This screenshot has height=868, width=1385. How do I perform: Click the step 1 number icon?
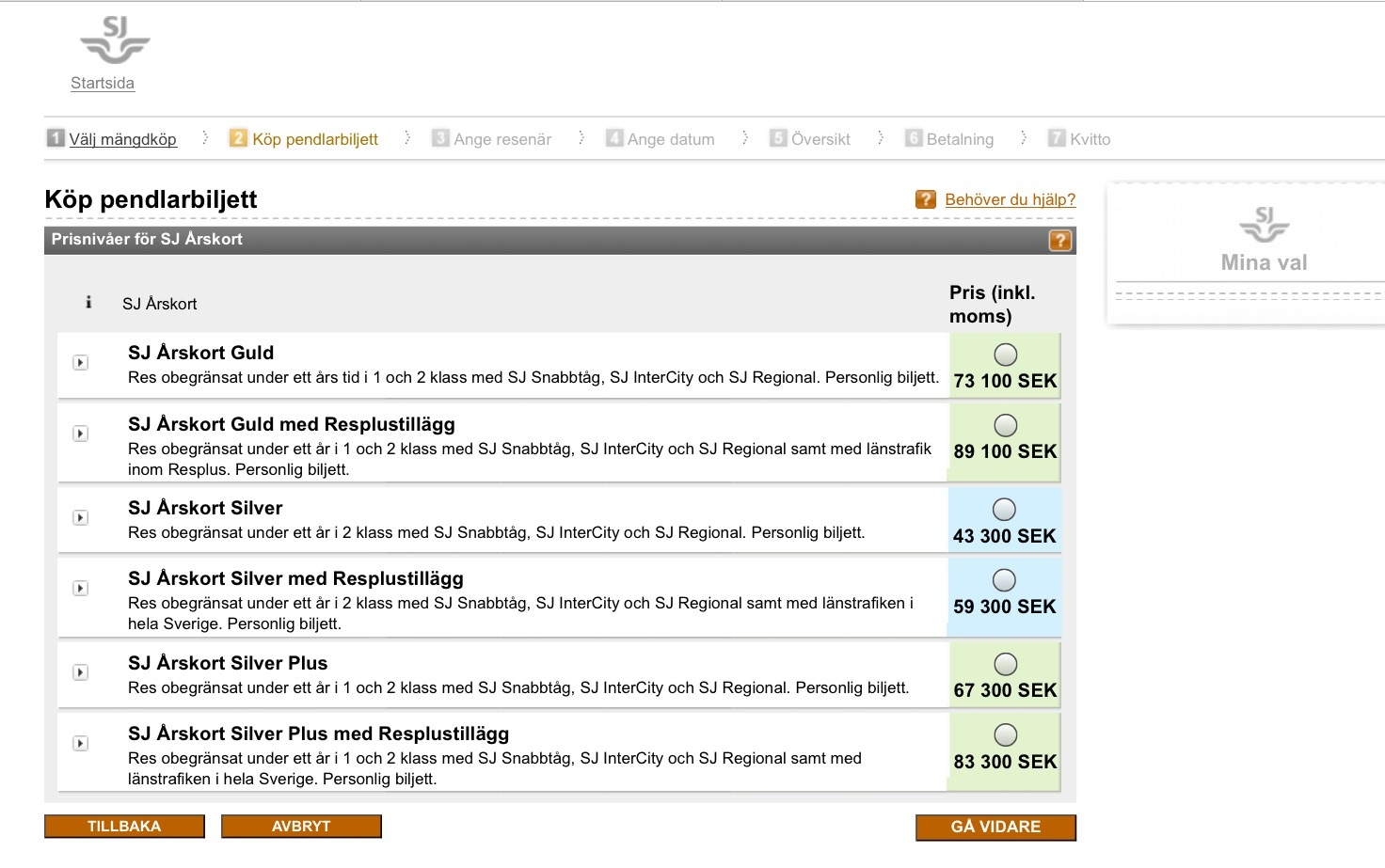56,138
